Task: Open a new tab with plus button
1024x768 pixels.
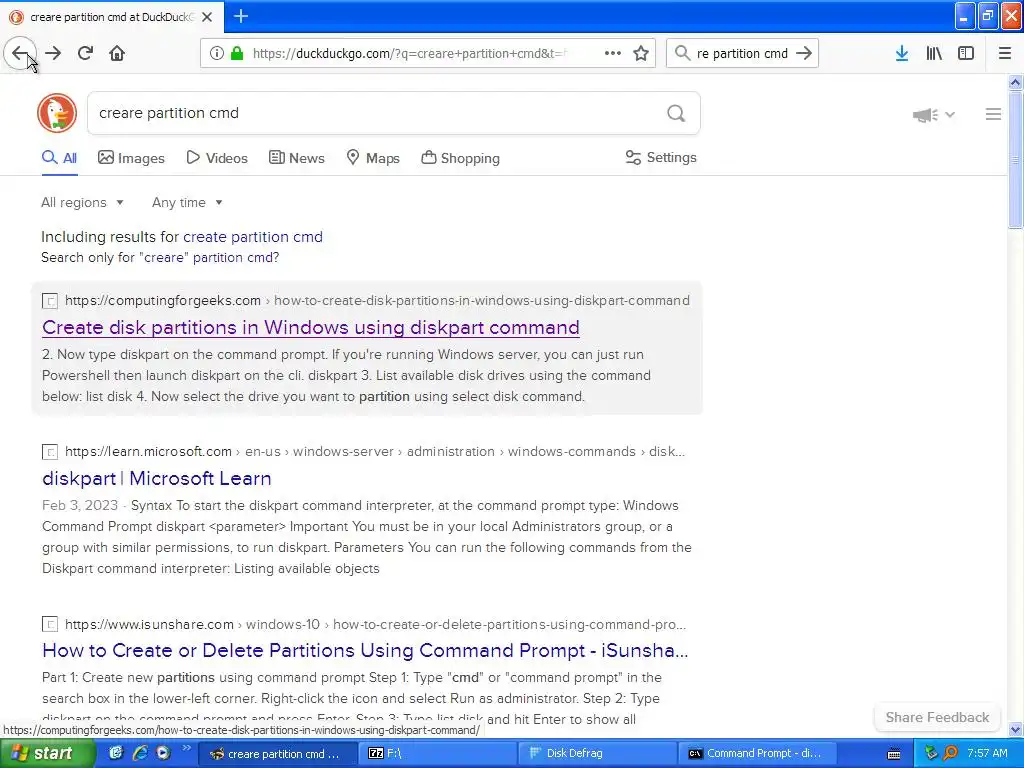Action: tap(241, 16)
